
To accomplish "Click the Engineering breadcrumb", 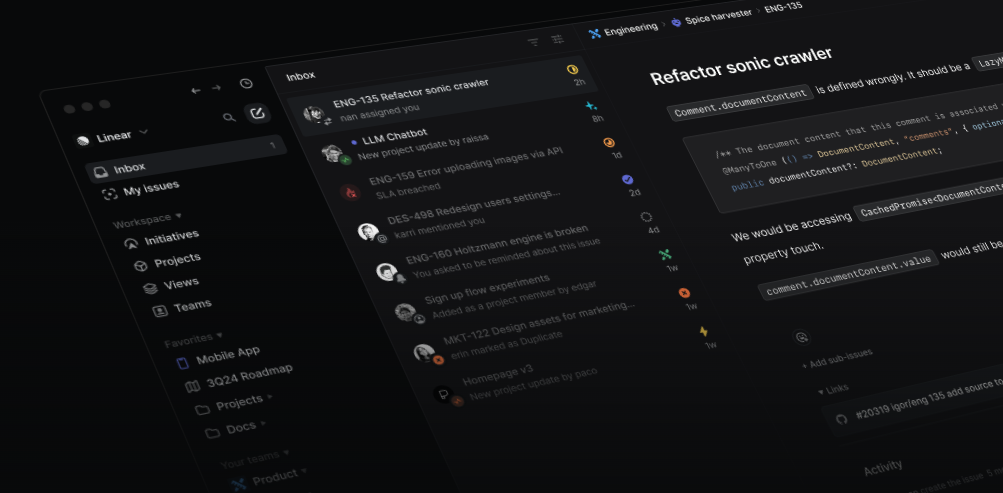I will click(624, 31).
